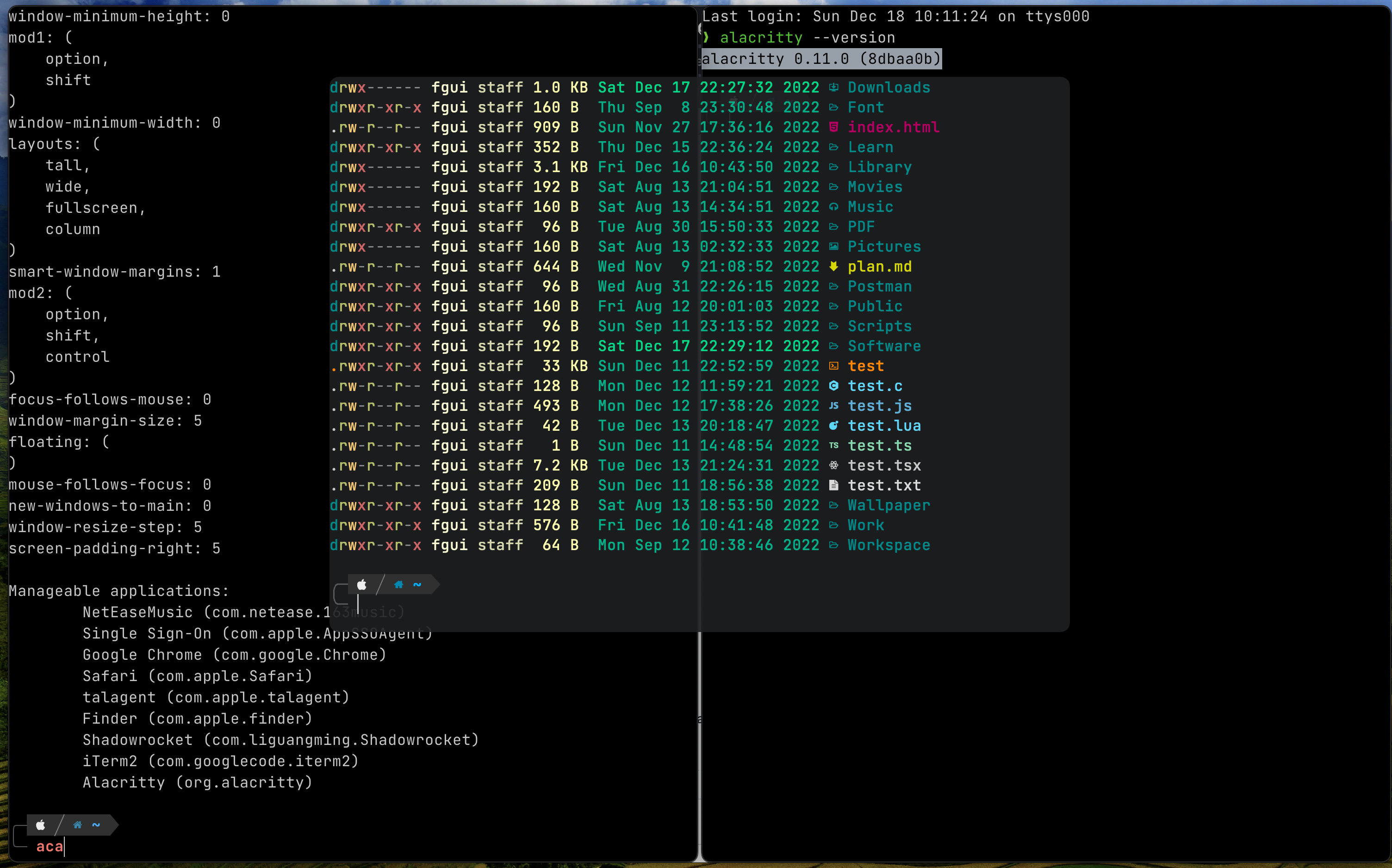Click the HTML5 icon beside index.html
This screenshot has width=1392, height=868.
(x=834, y=127)
